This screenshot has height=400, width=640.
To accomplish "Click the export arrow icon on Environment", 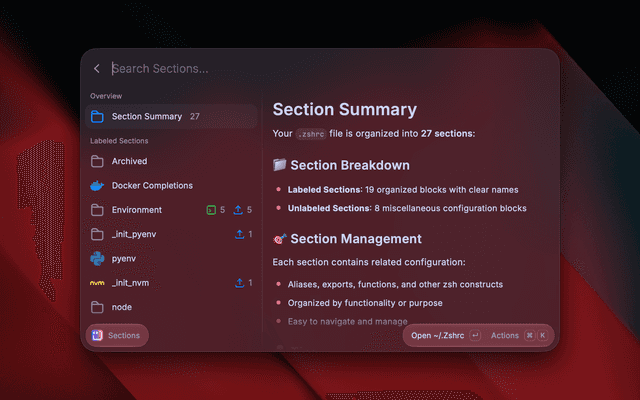I will pyautogui.click(x=238, y=210).
